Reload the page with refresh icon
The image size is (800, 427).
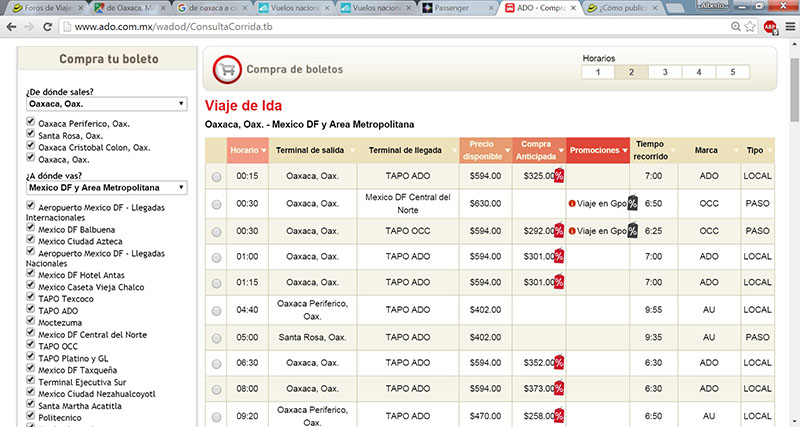coord(47,27)
